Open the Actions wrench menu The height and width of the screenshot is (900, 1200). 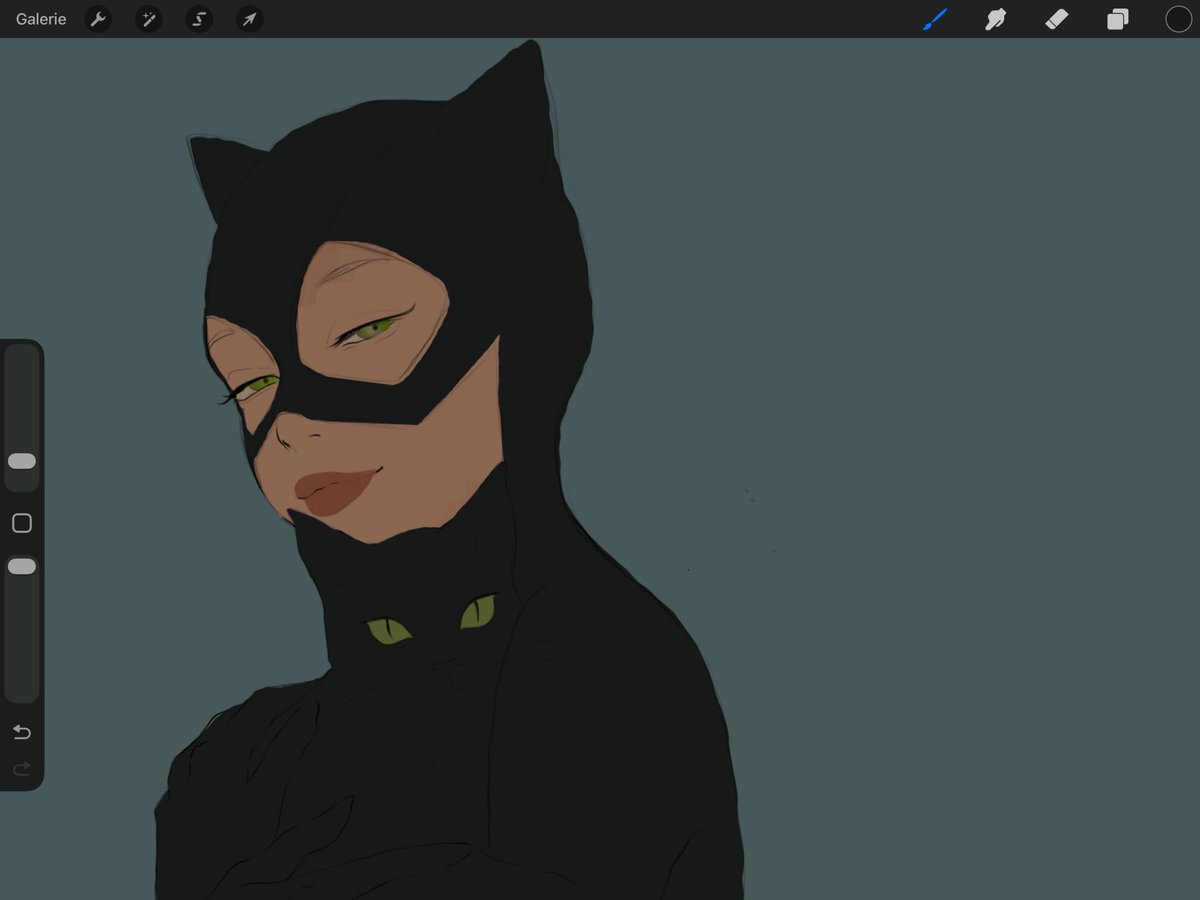pyautogui.click(x=98, y=19)
